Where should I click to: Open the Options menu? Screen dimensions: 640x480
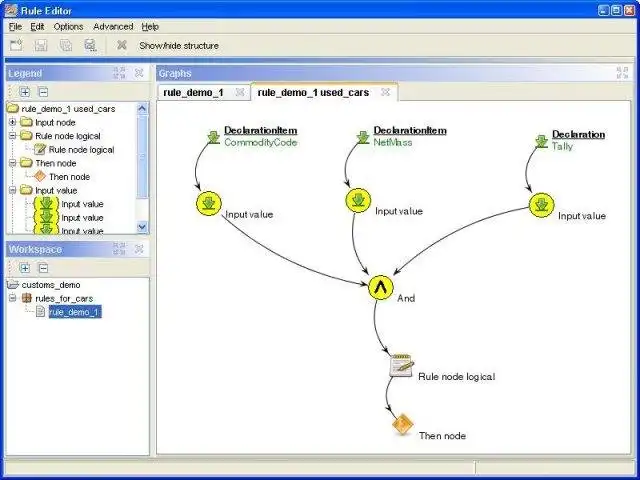click(68, 27)
